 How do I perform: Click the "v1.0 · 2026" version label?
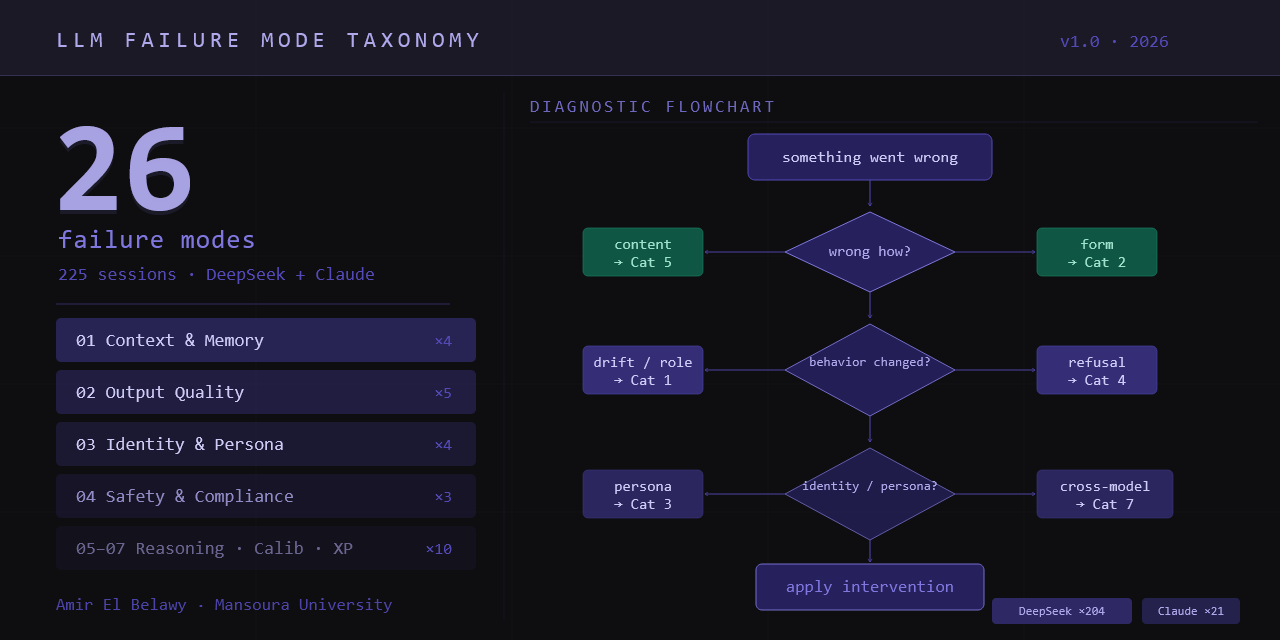click(1113, 42)
